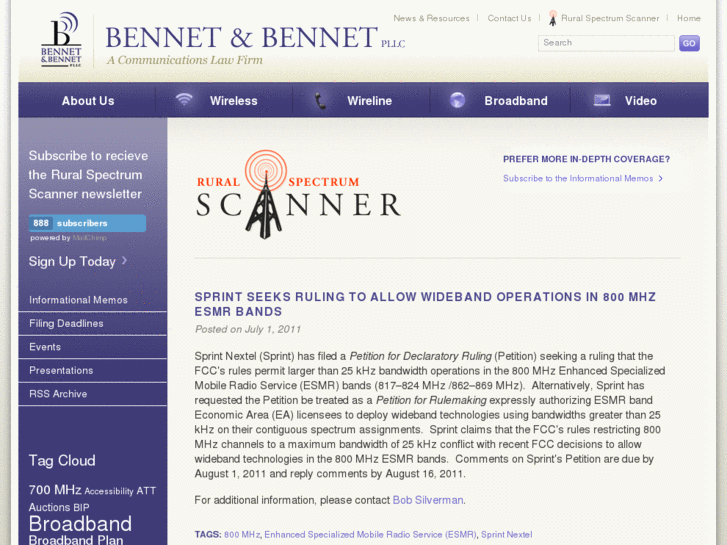Focus the Search input field
727x545 pixels.
[x=606, y=43]
